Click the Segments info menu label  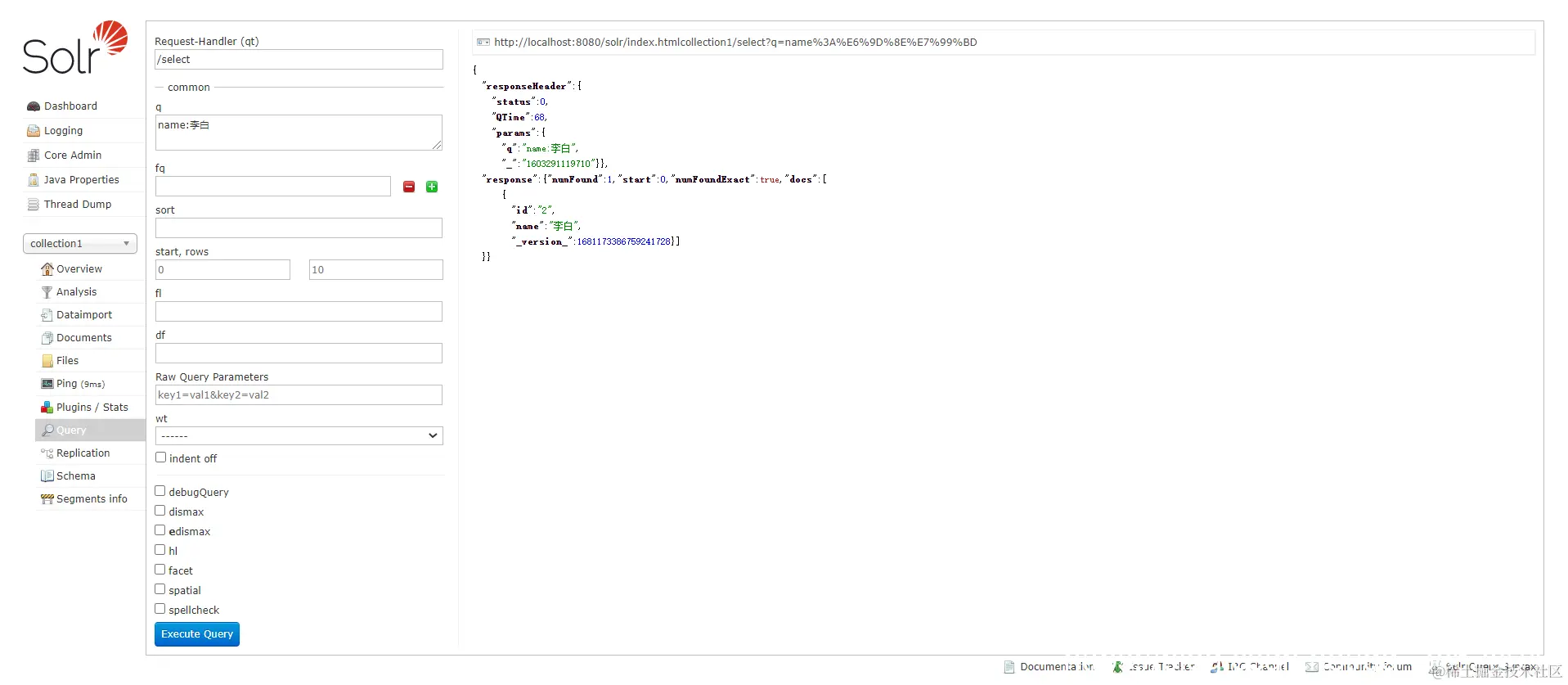click(92, 499)
